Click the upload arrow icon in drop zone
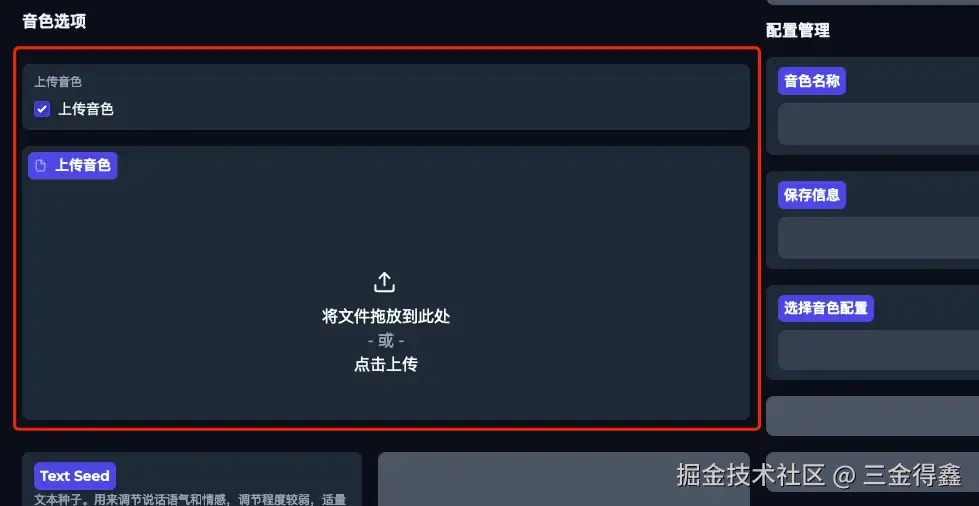The image size is (979, 506). click(385, 282)
